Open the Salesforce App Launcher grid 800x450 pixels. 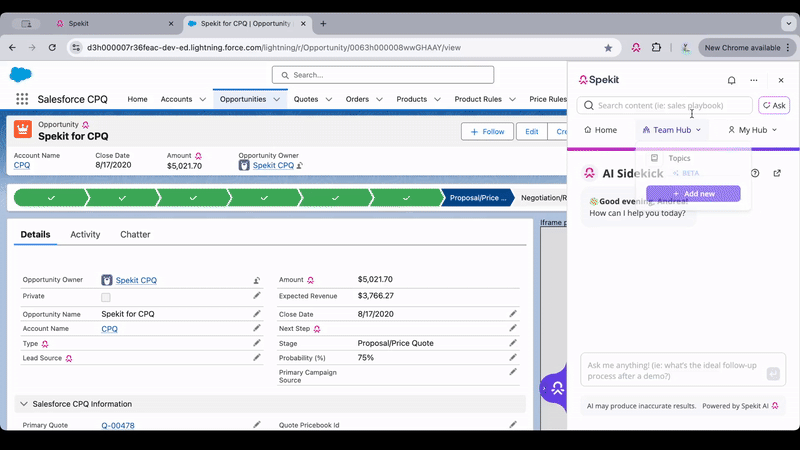point(22,99)
